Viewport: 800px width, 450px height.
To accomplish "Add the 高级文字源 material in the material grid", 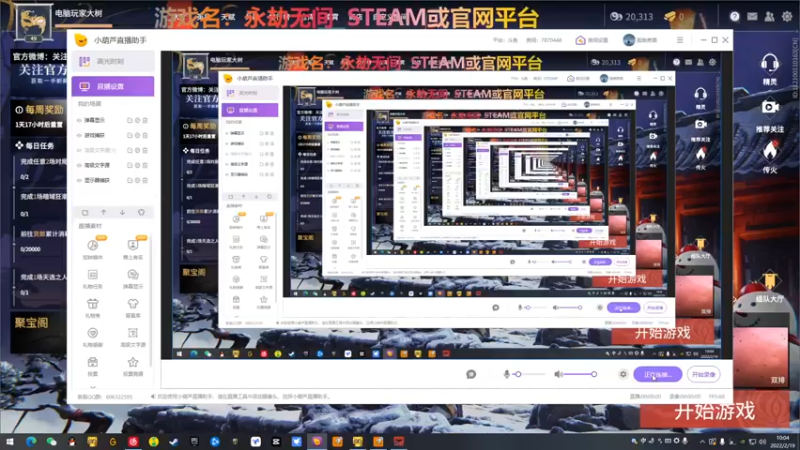I will [133, 337].
